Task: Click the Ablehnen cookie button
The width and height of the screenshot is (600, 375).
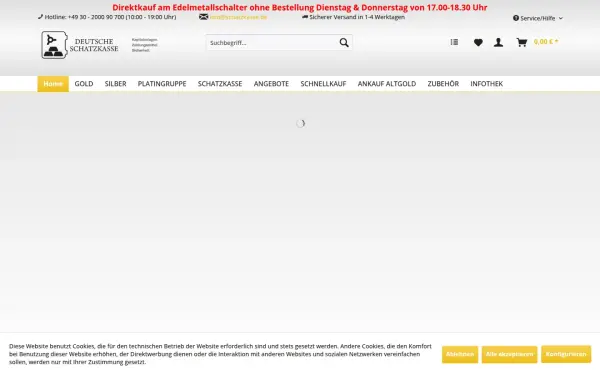Action: (x=460, y=354)
